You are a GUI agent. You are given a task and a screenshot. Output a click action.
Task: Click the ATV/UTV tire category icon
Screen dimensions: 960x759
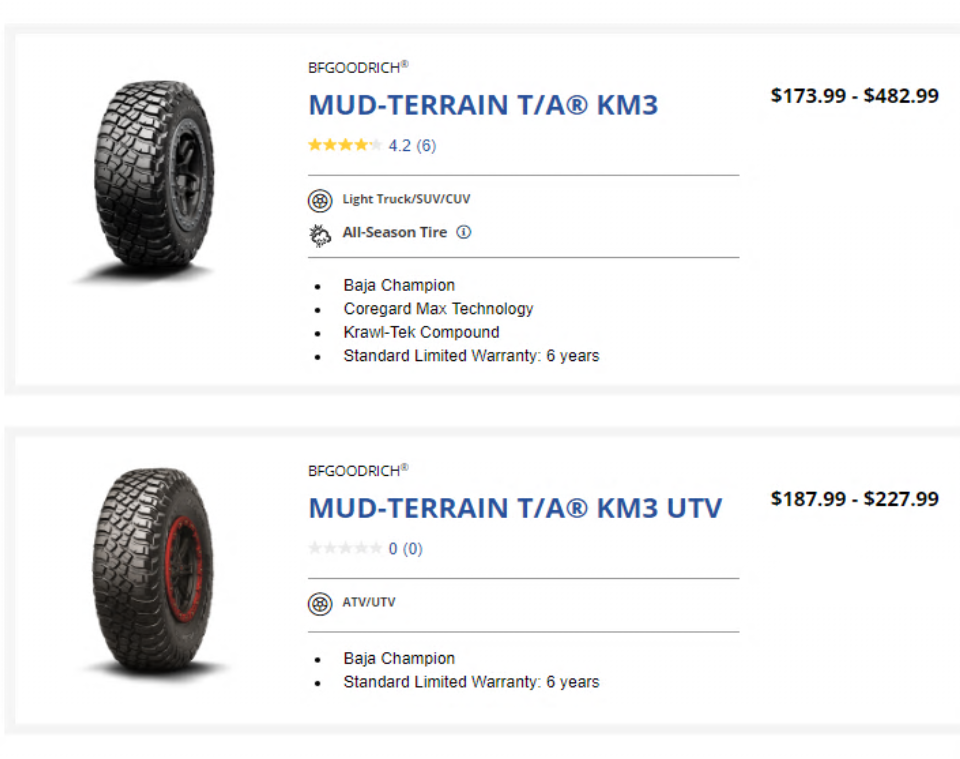point(320,604)
